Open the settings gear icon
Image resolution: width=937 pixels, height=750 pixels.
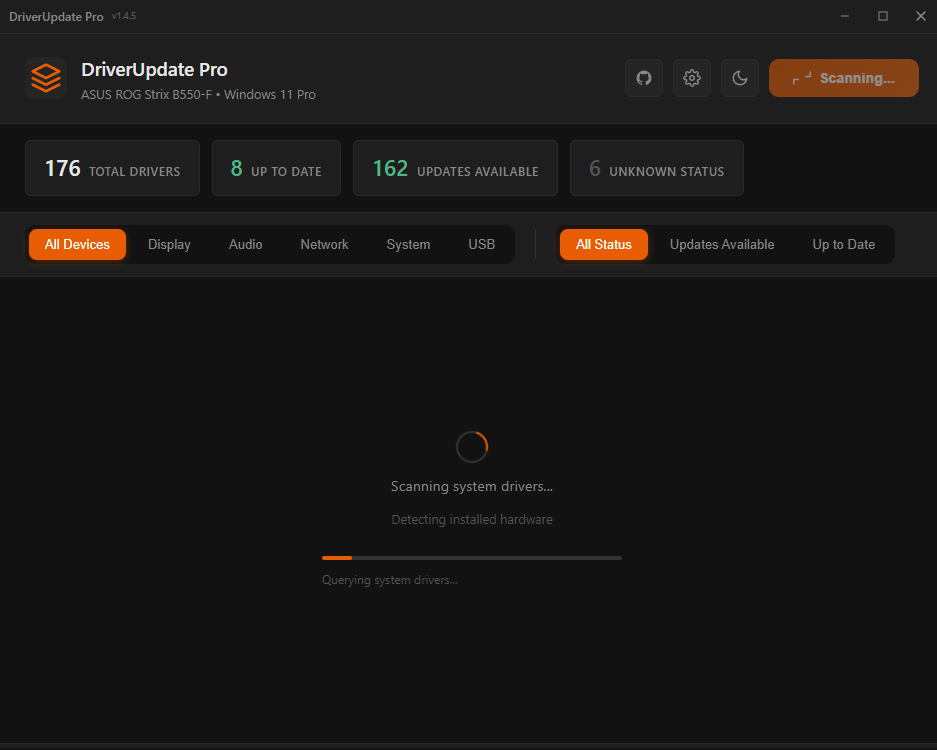tap(691, 78)
